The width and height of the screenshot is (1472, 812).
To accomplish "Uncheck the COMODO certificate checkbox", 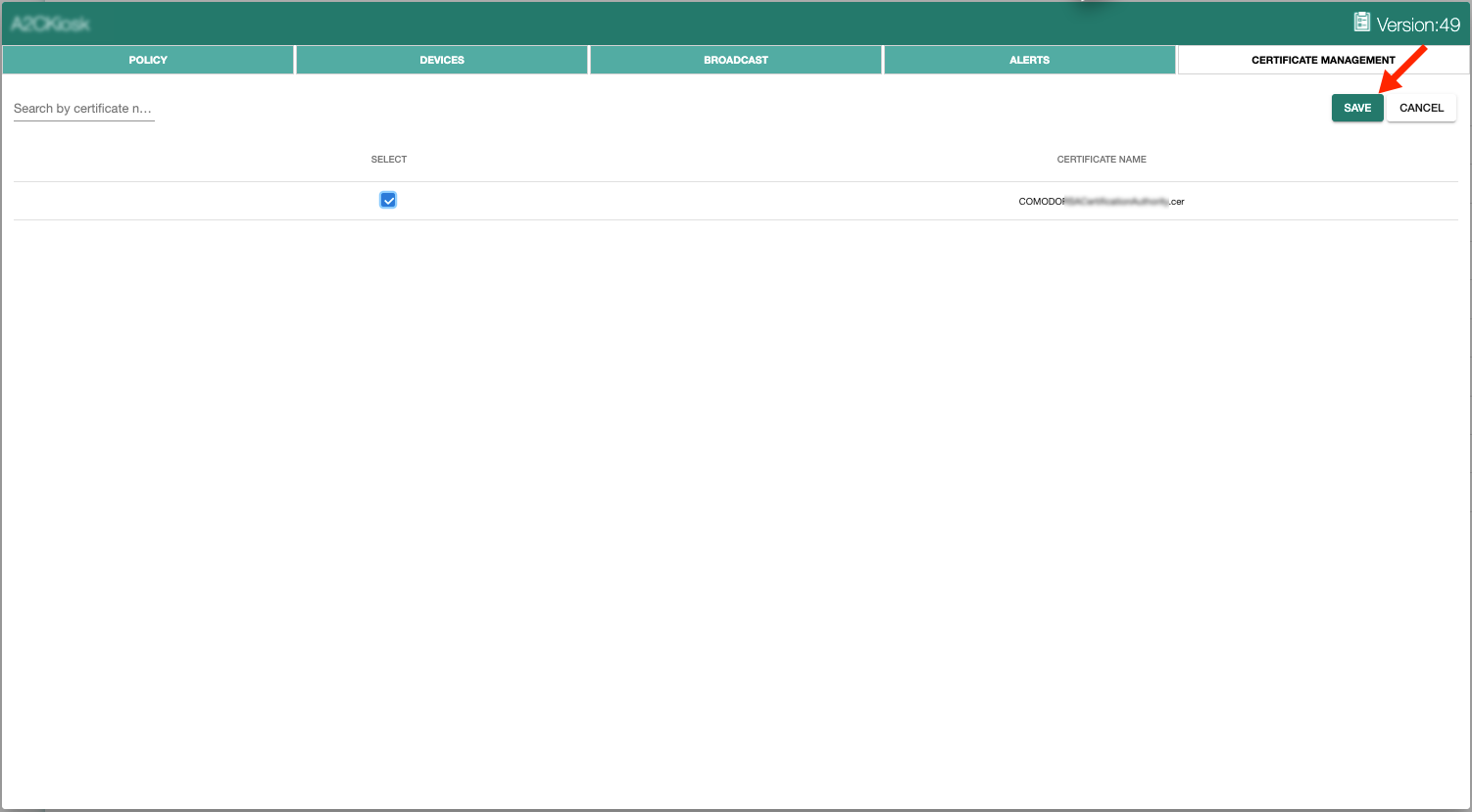I will tap(388, 200).
